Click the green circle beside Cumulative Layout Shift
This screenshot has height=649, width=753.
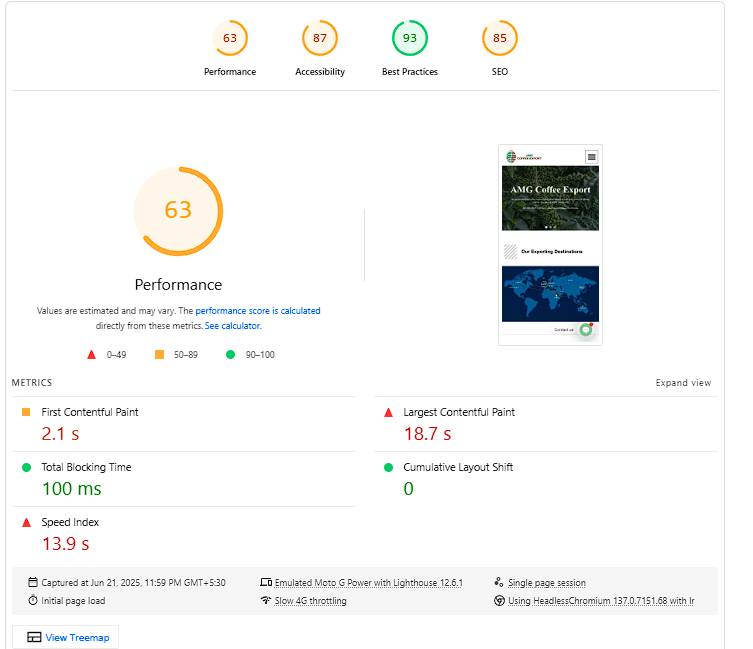coord(389,467)
